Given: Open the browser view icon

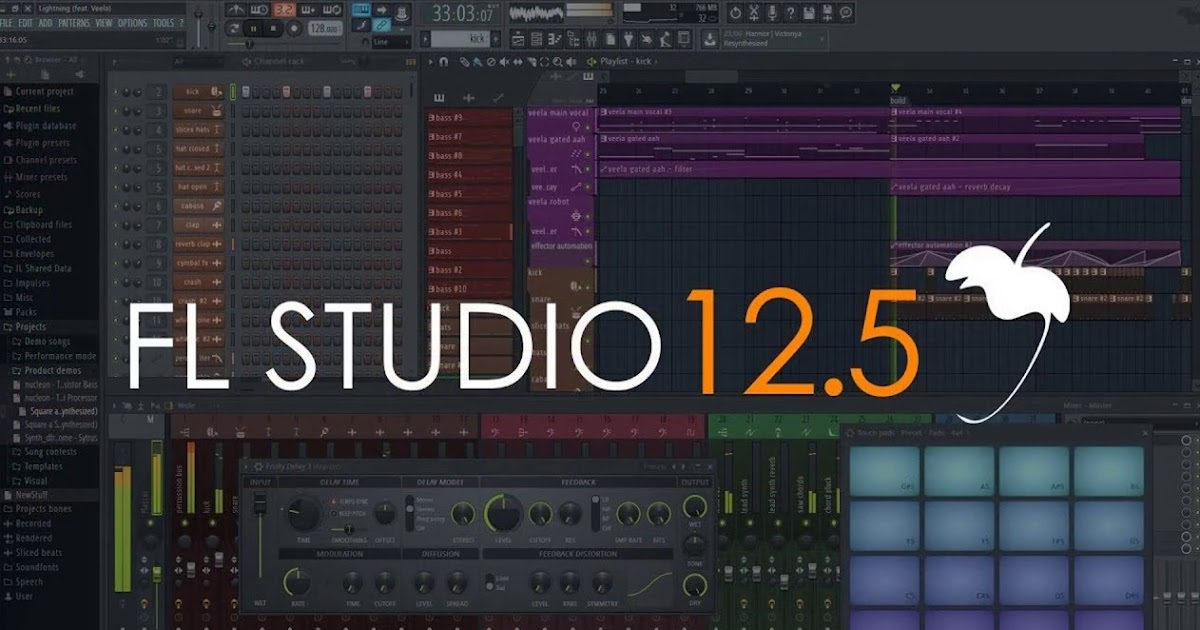Looking at the screenshot, I should (574, 39).
